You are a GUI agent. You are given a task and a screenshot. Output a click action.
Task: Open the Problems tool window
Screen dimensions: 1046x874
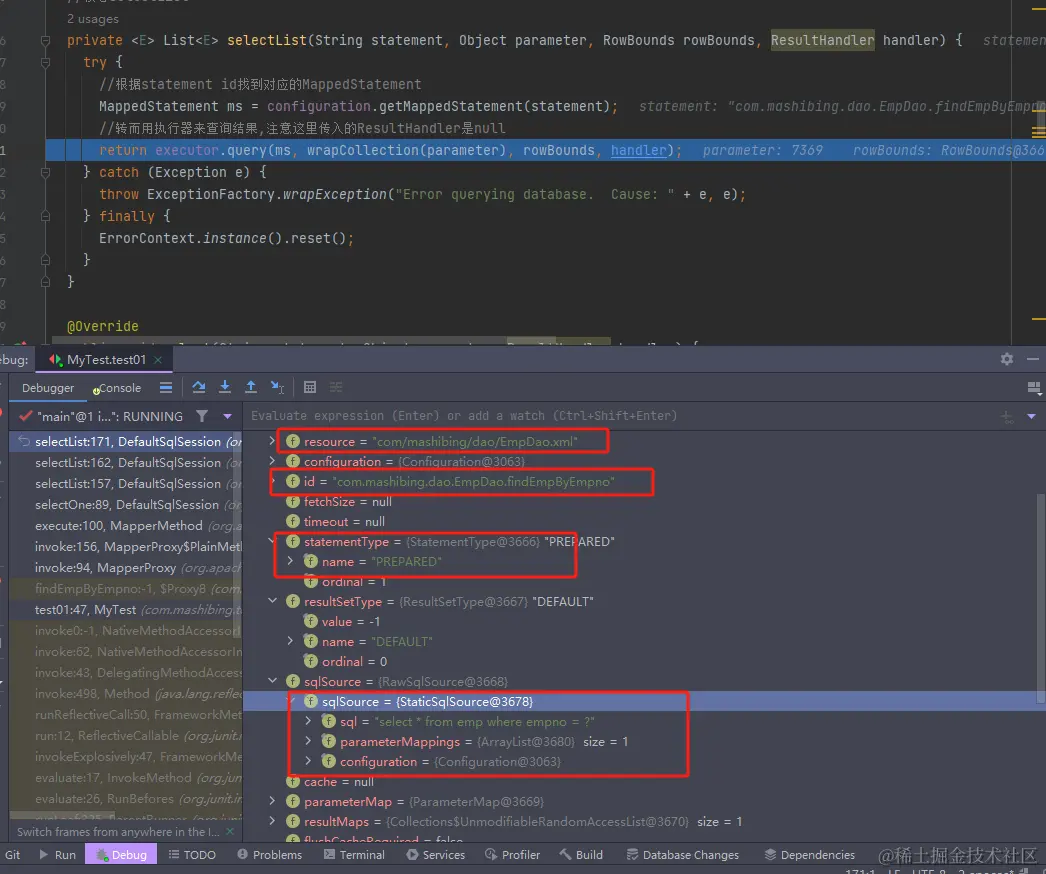[270, 855]
